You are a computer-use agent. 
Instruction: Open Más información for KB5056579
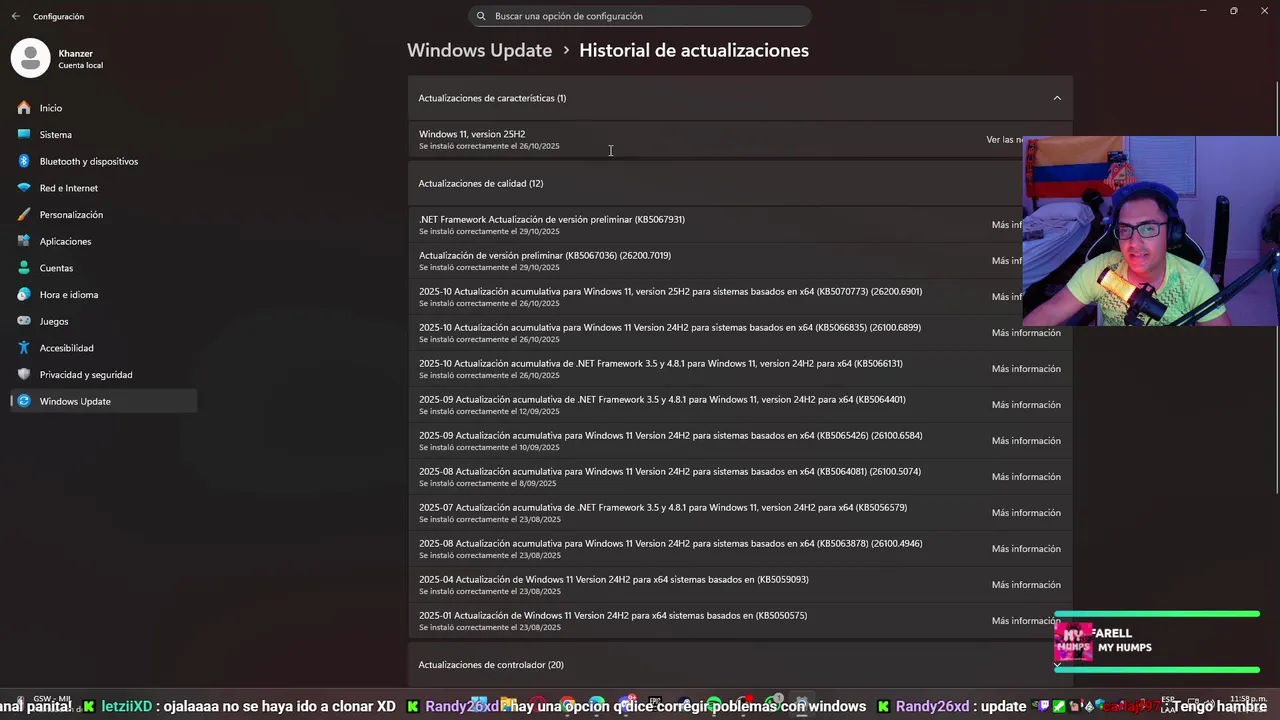1026,513
